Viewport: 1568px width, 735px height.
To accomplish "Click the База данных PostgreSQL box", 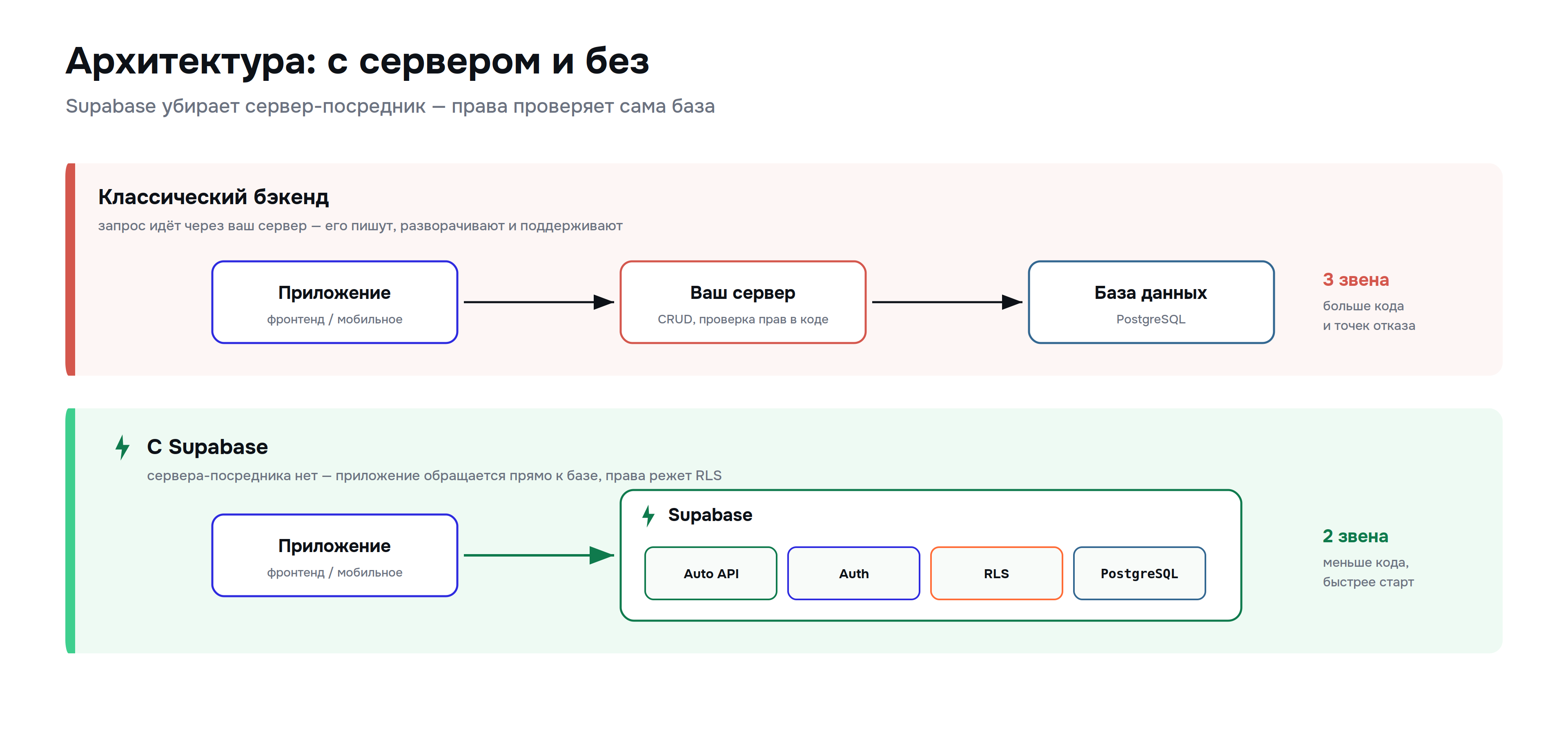I will point(1151,303).
